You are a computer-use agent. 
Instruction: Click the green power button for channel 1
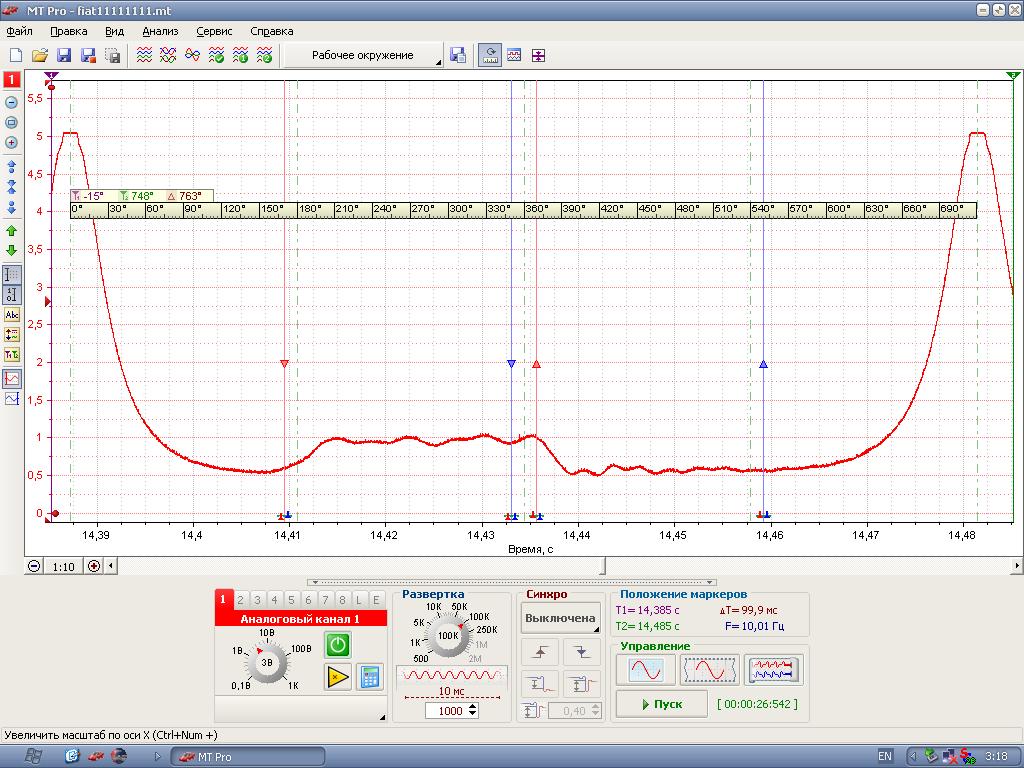point(338,645)
